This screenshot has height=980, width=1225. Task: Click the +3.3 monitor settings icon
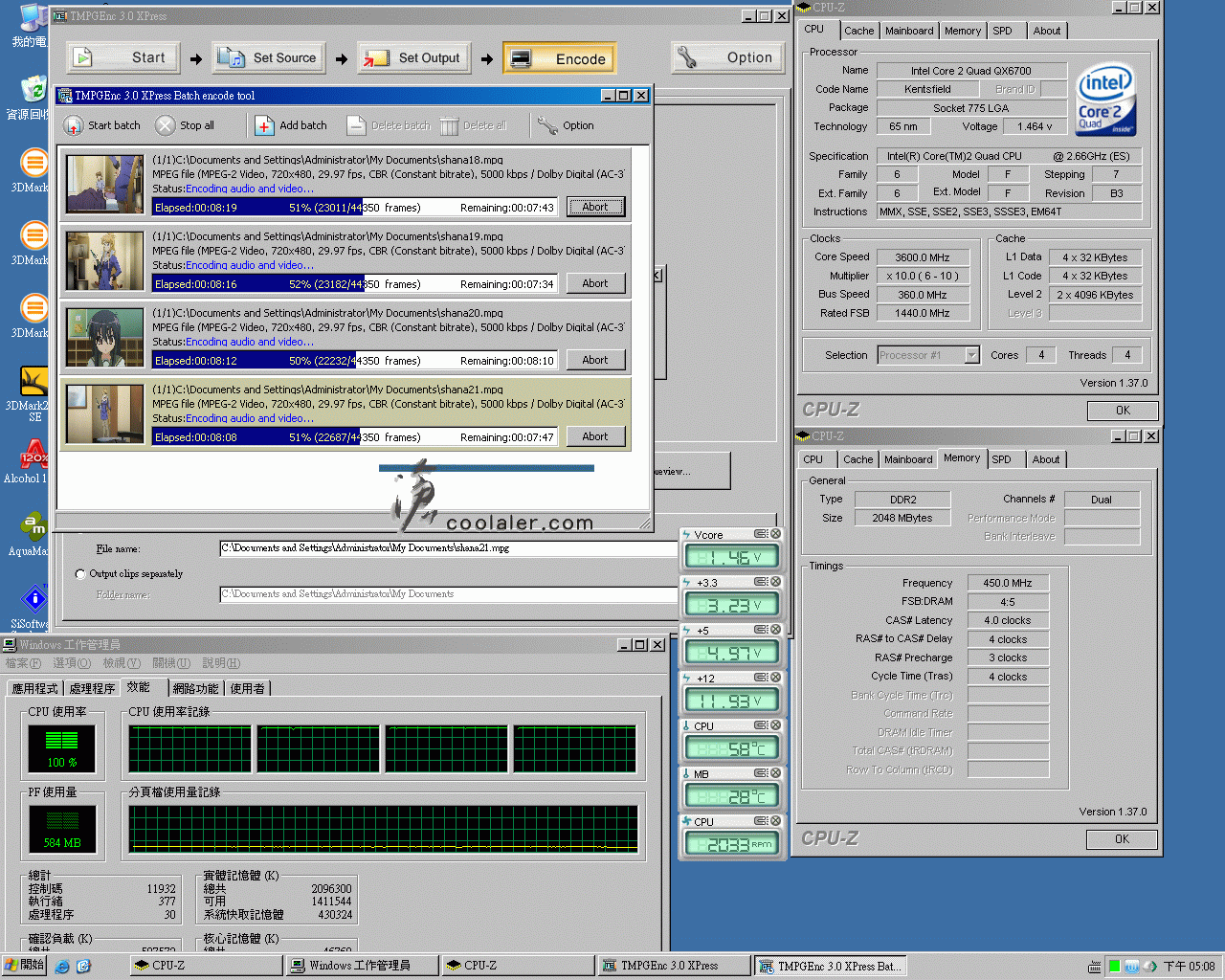click(760, 582)
